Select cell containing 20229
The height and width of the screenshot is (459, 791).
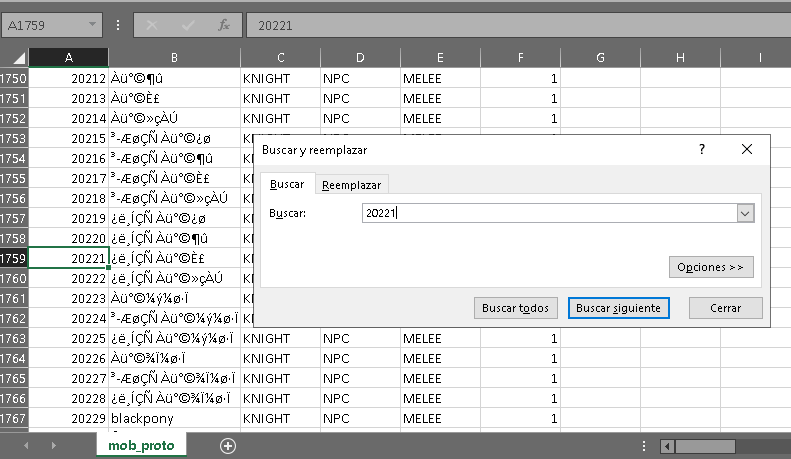point(69,419)
